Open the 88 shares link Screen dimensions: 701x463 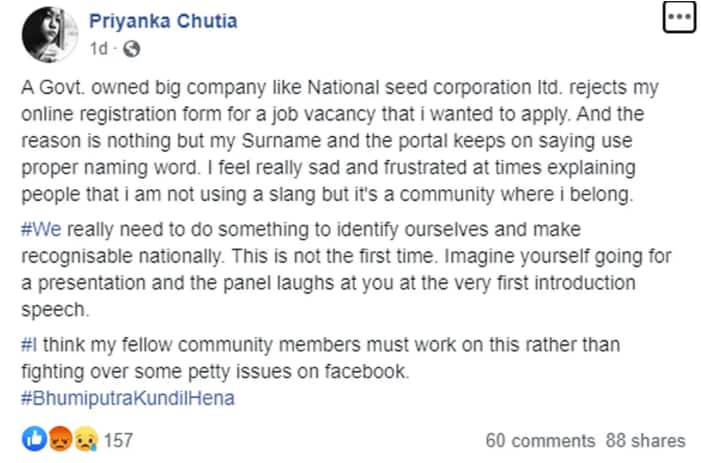click(646, 441)
